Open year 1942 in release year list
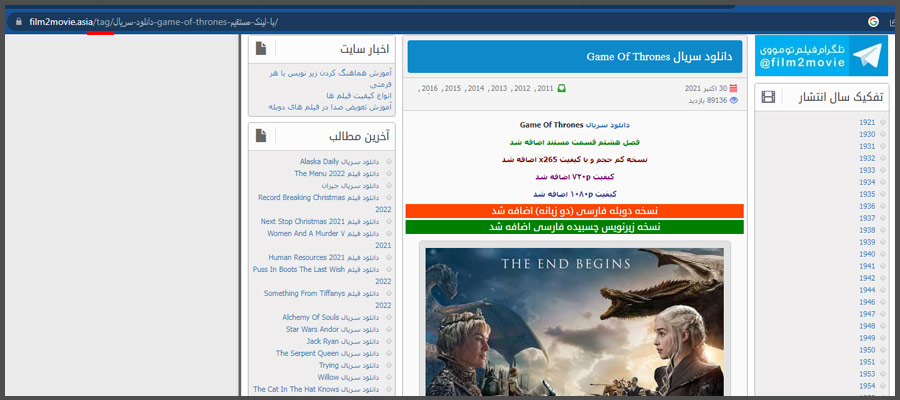This screenshot has height=400, width=900. pos(867,278)
